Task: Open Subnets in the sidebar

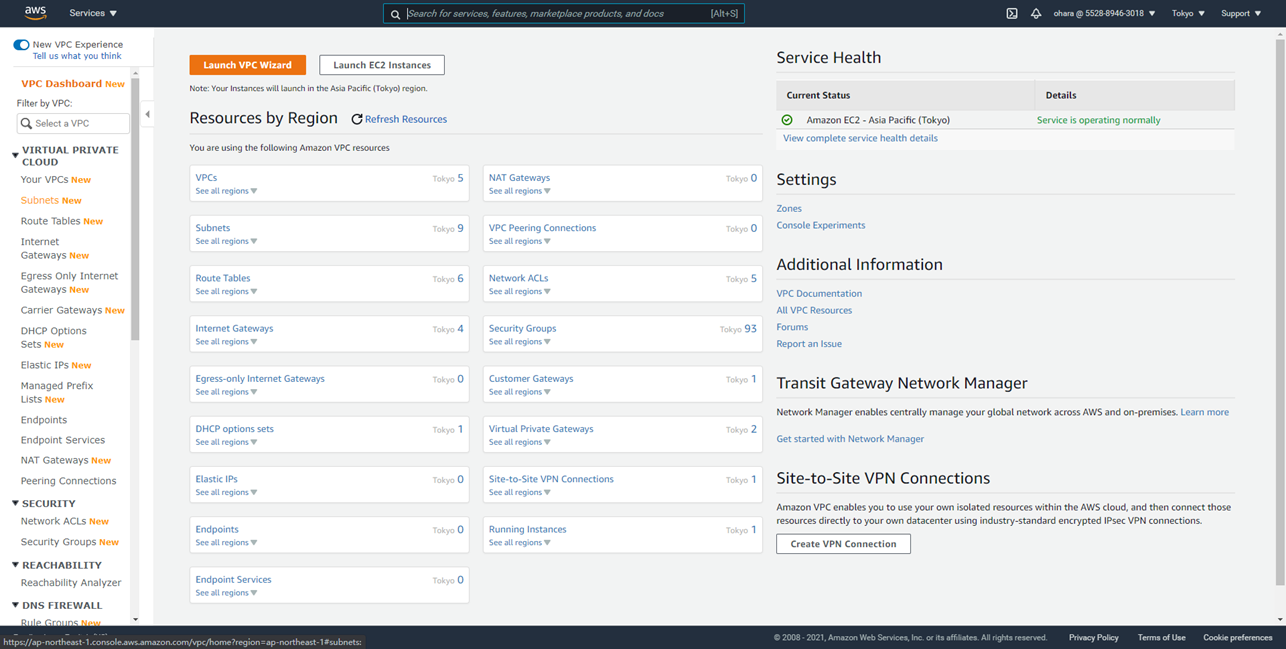Action: (x=40, y=200)
